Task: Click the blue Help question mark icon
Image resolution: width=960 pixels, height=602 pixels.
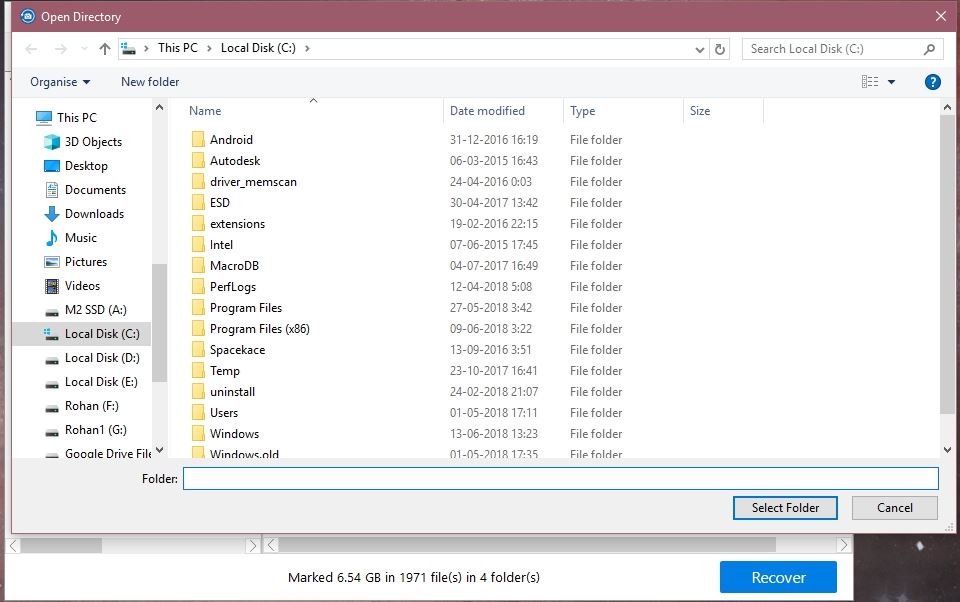Action: coord(932,82)
